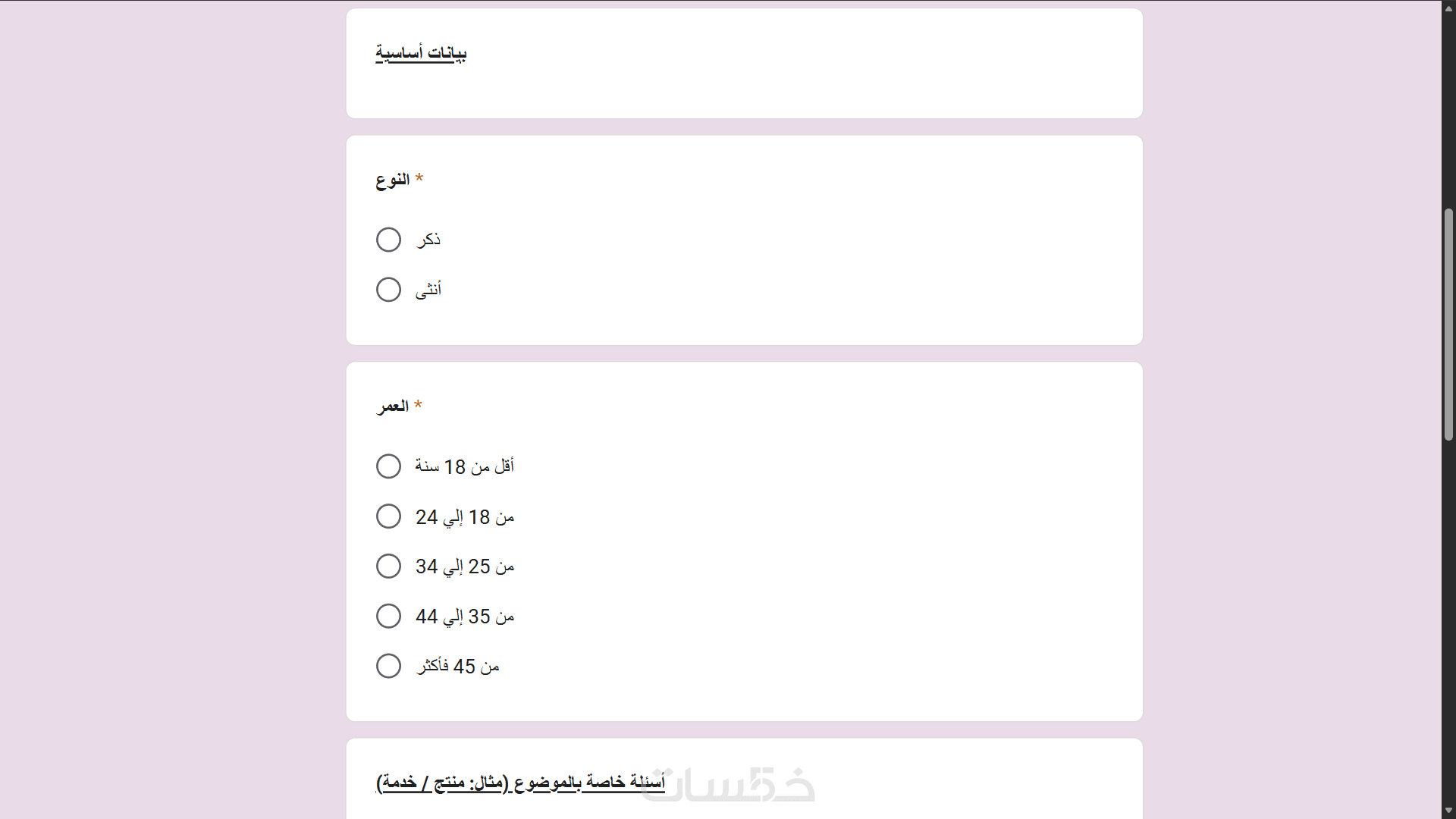Click the ذكر option label text
Screen dimensions: 1456x819
click(428, 240)
